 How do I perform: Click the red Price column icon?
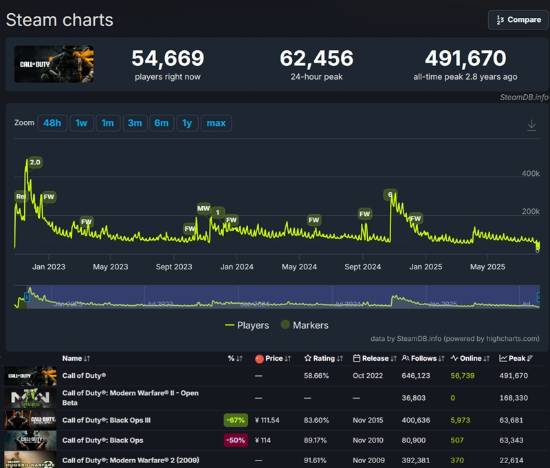(259, 359)
